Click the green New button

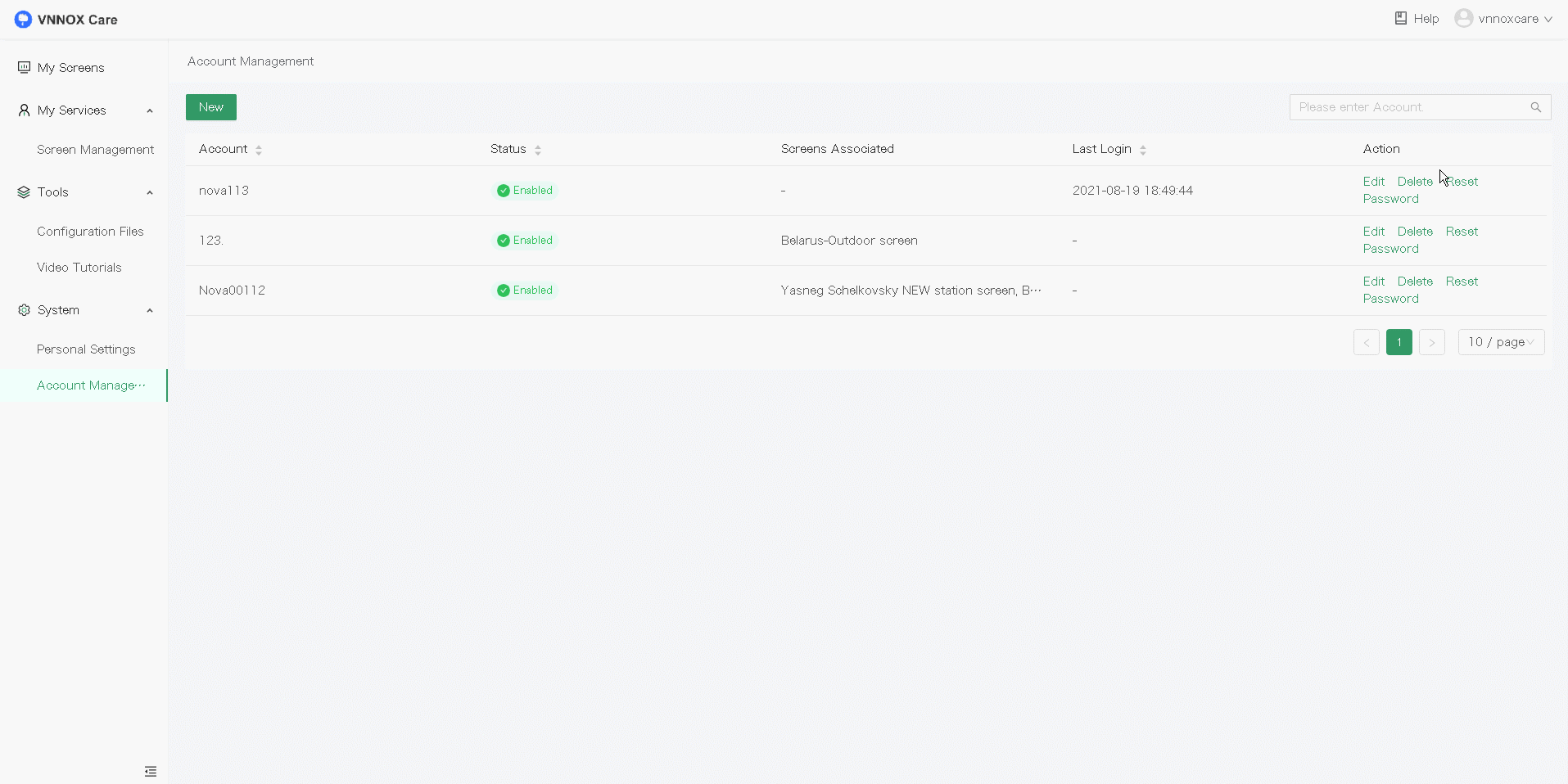pyautogui.click(x=210, y=107)
